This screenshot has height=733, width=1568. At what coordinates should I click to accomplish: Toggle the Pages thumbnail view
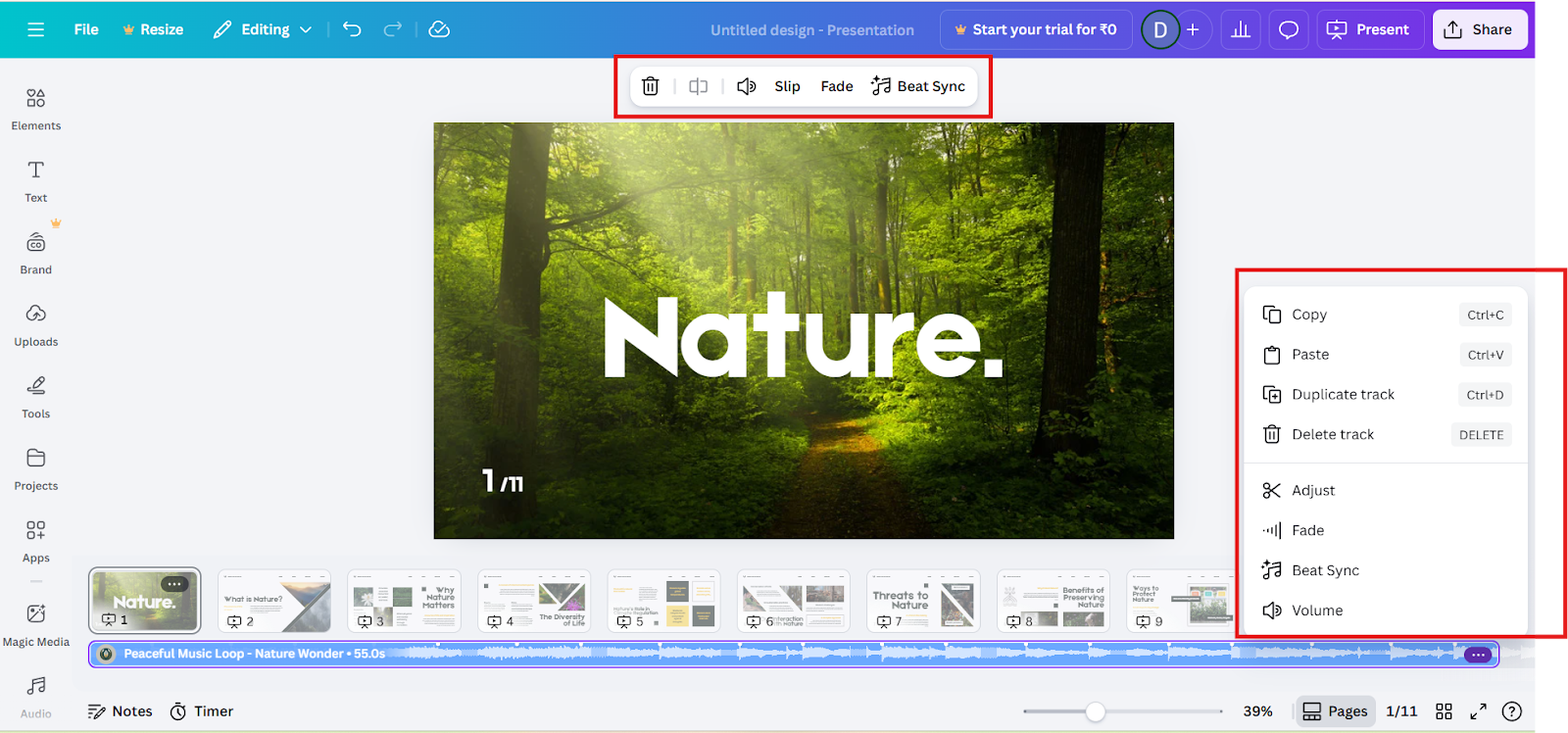[1335, 711]
